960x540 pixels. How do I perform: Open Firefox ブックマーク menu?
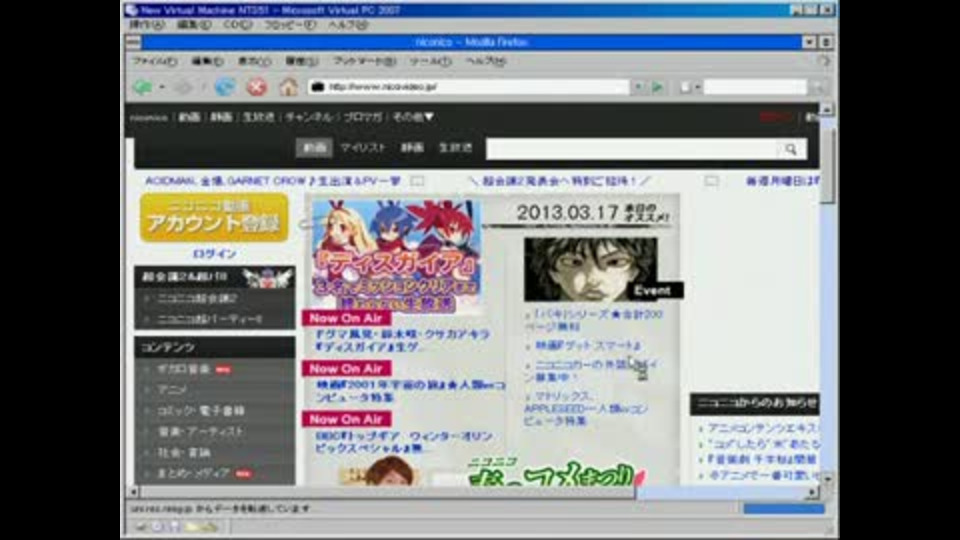[x=364, y=61]
